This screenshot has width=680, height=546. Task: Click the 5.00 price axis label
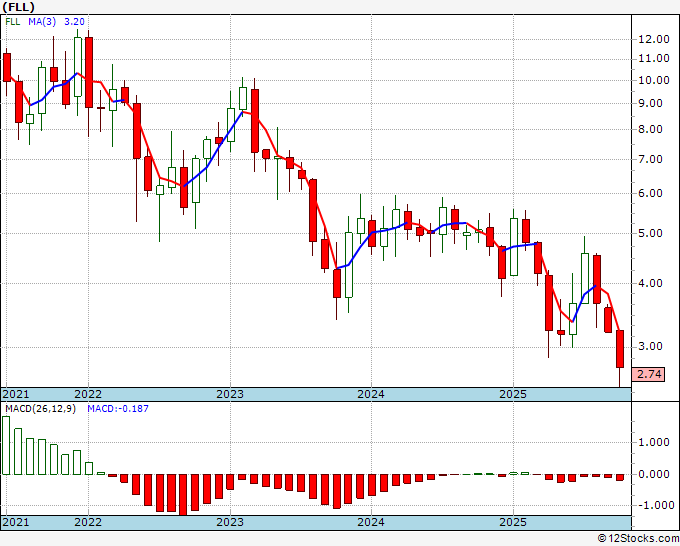coord(651,233)
